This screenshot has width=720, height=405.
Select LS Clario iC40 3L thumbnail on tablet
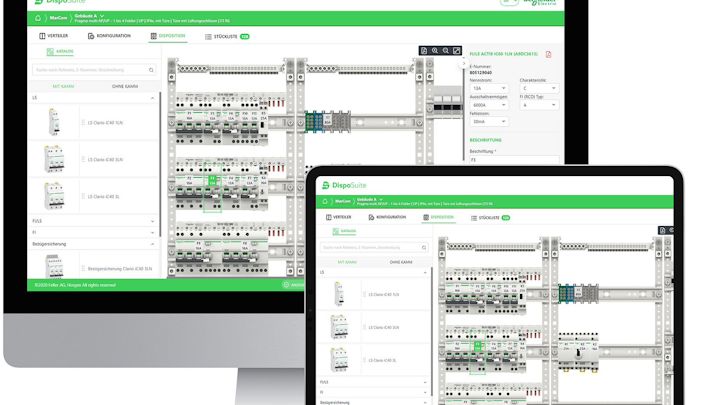(339, 360)
